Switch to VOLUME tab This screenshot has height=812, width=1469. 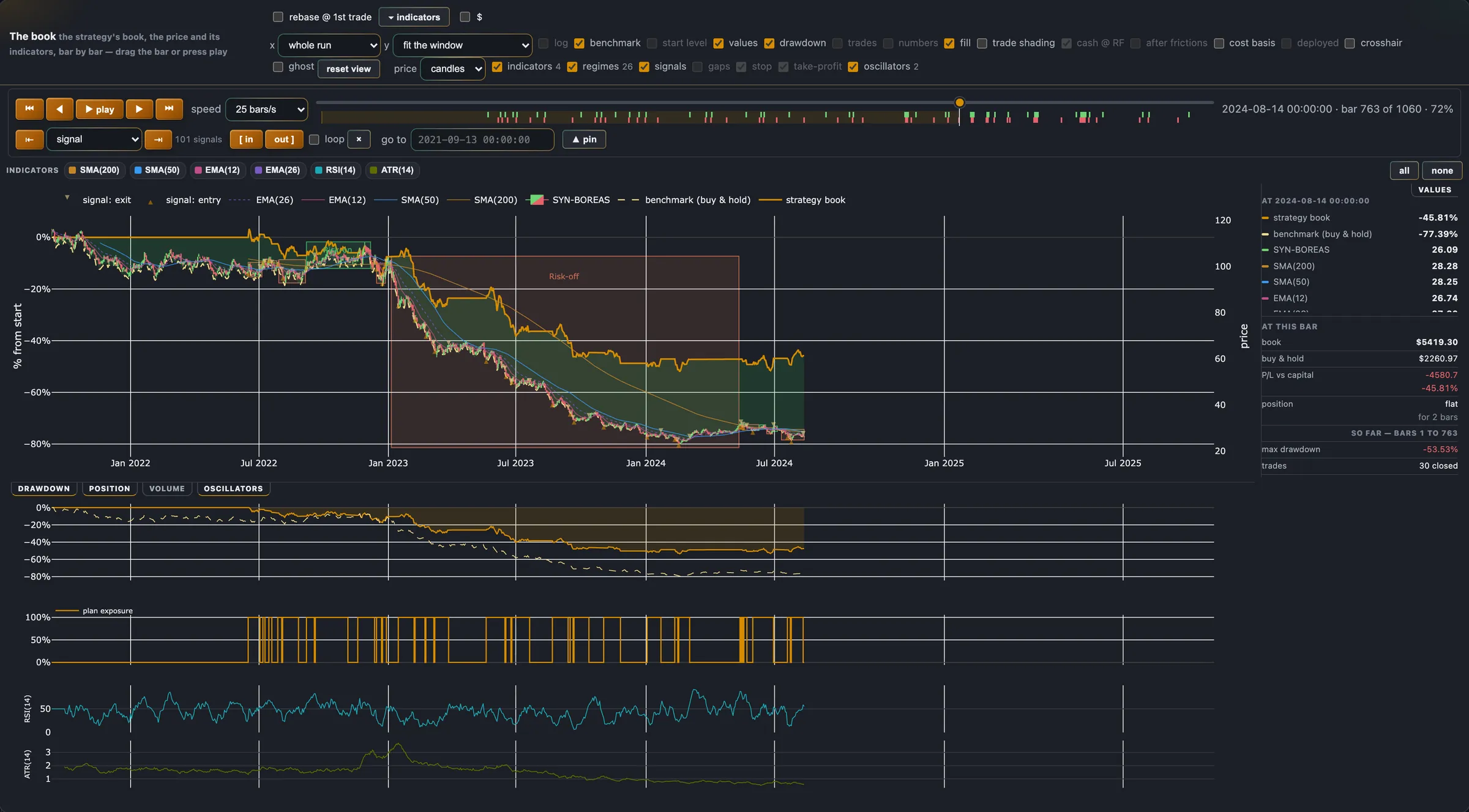(167, 488)
